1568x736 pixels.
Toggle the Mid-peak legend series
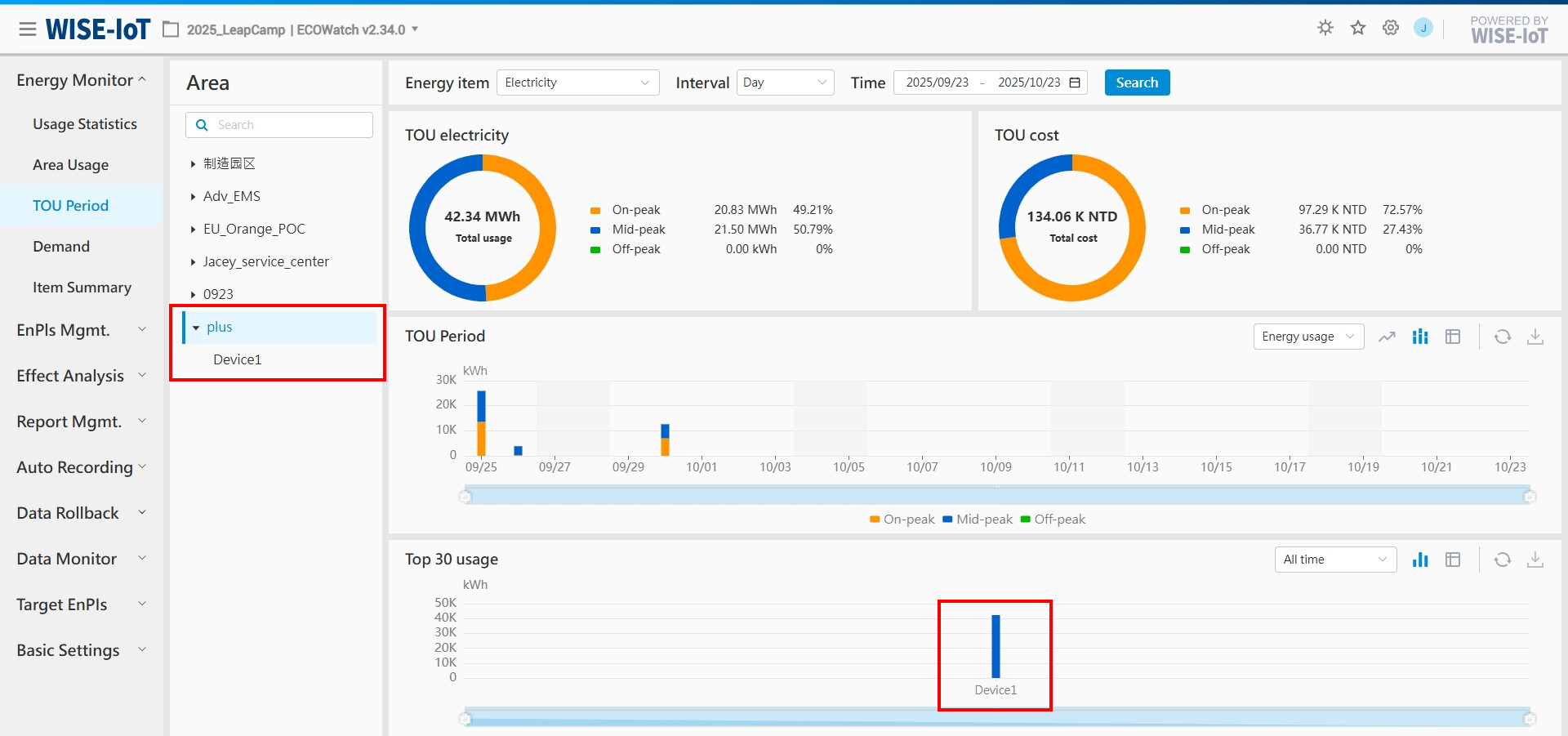pos(978,520)
